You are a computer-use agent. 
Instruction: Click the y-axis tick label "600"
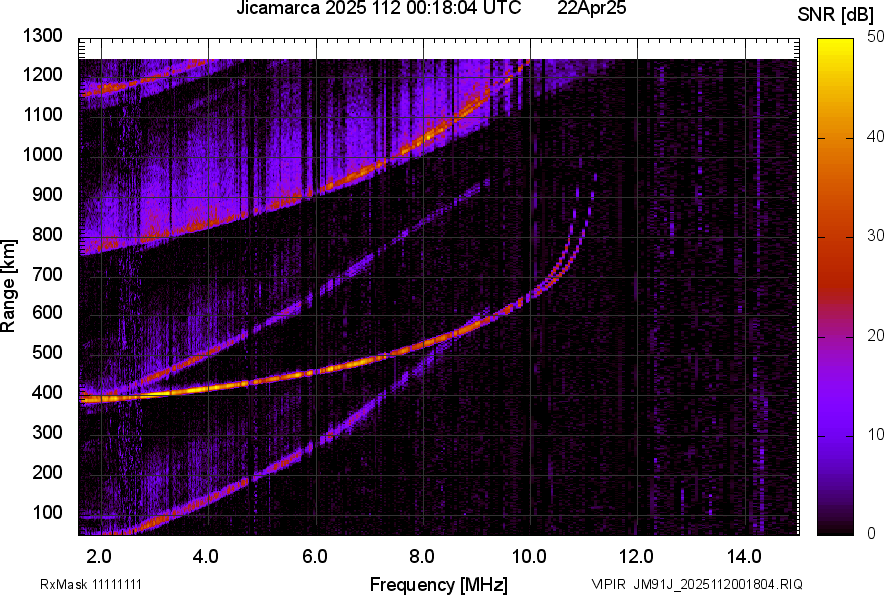pos(47,313)
